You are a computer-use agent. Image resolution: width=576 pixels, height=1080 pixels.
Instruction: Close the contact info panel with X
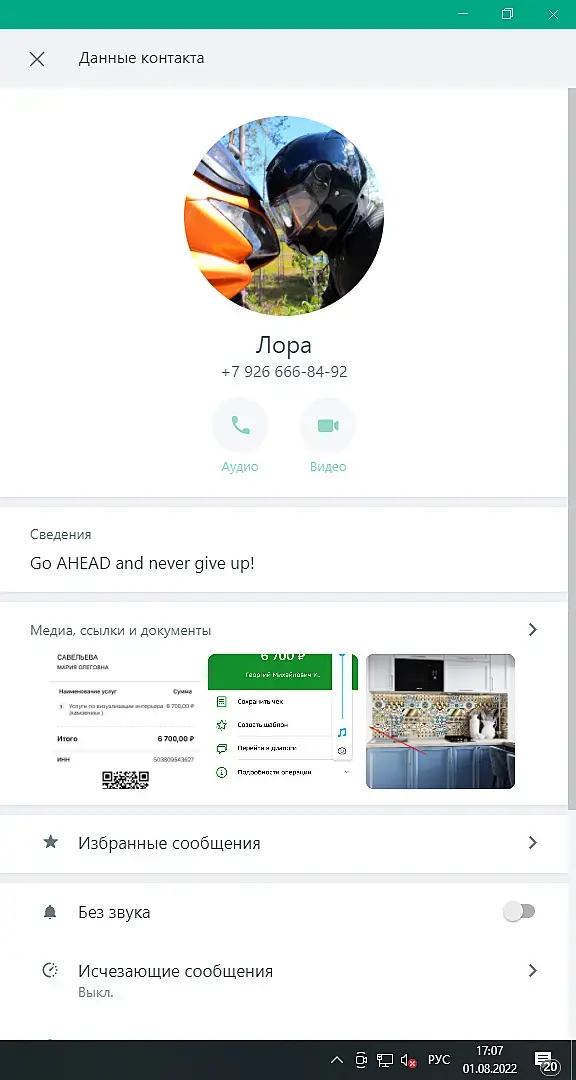[37, 59]
